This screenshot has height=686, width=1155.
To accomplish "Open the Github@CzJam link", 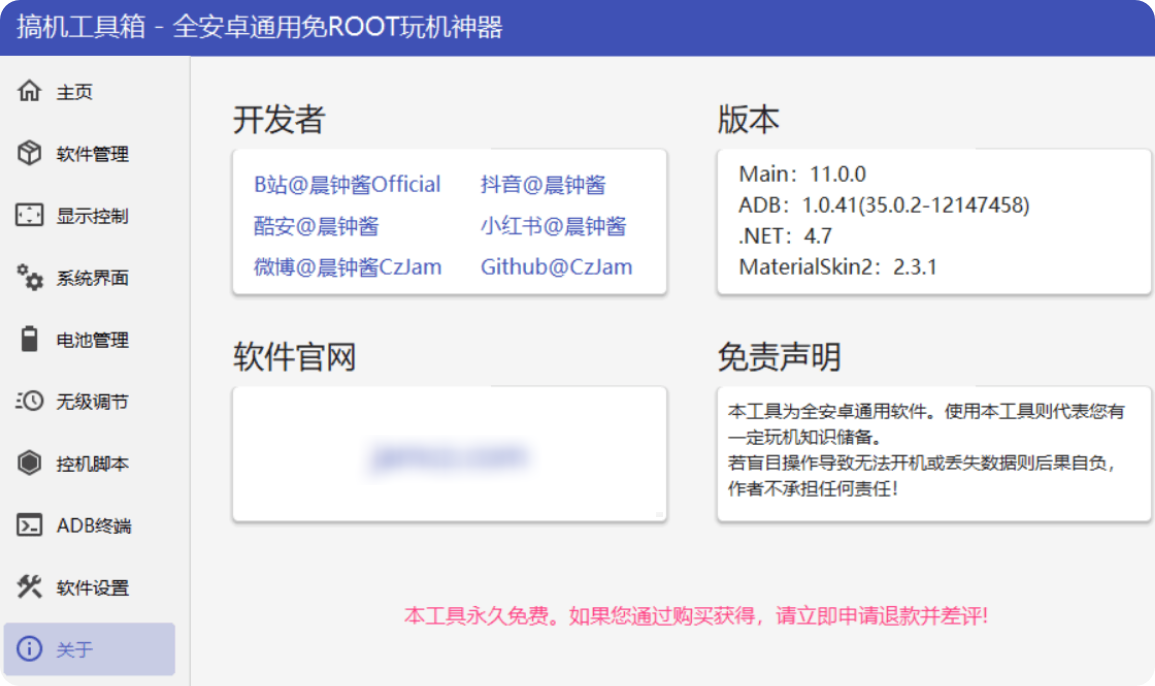I will 556,267.
